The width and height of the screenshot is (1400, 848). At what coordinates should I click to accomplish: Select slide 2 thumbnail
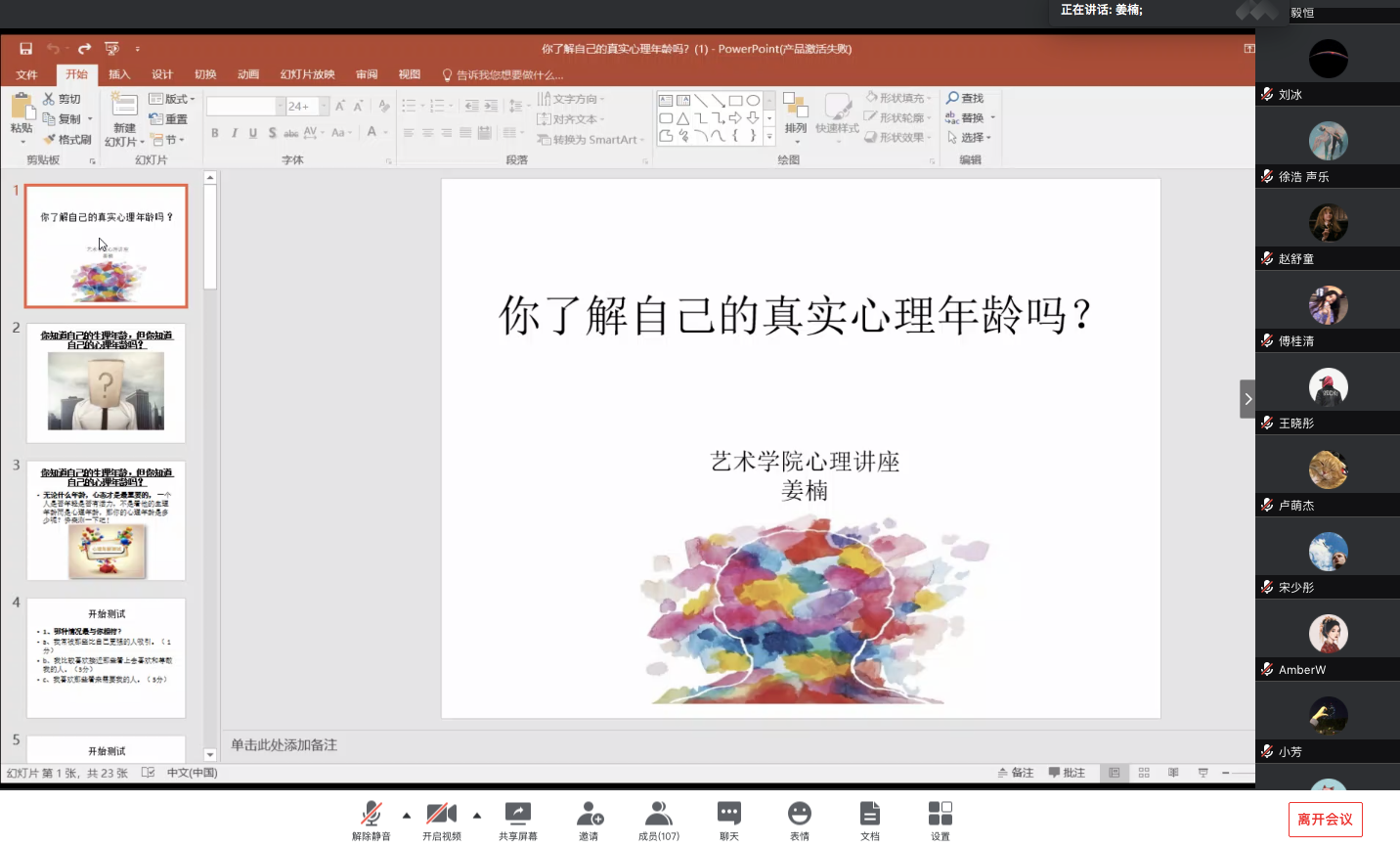106,383
